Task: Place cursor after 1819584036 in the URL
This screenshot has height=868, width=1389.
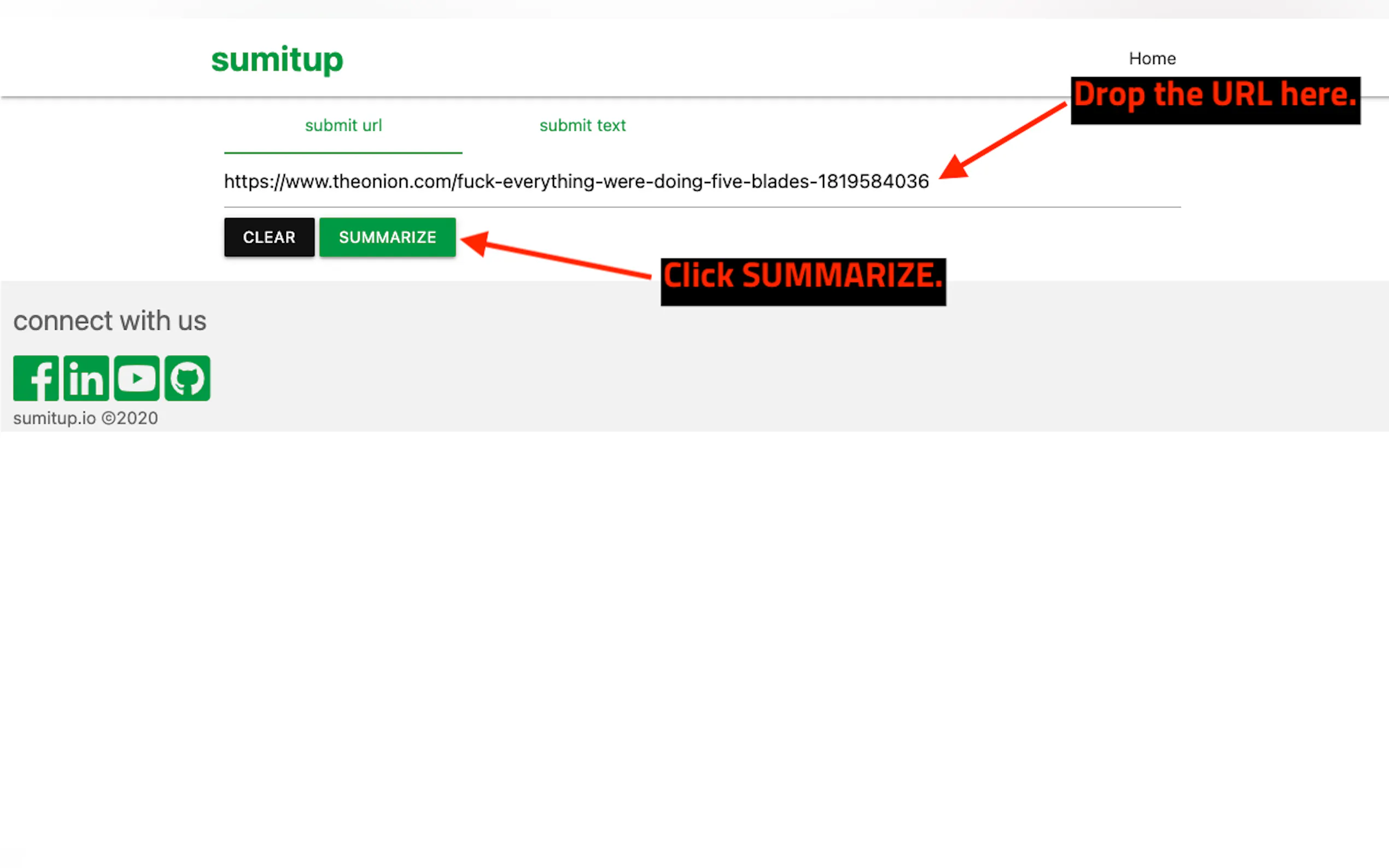Action: click(x=930, y=182)
